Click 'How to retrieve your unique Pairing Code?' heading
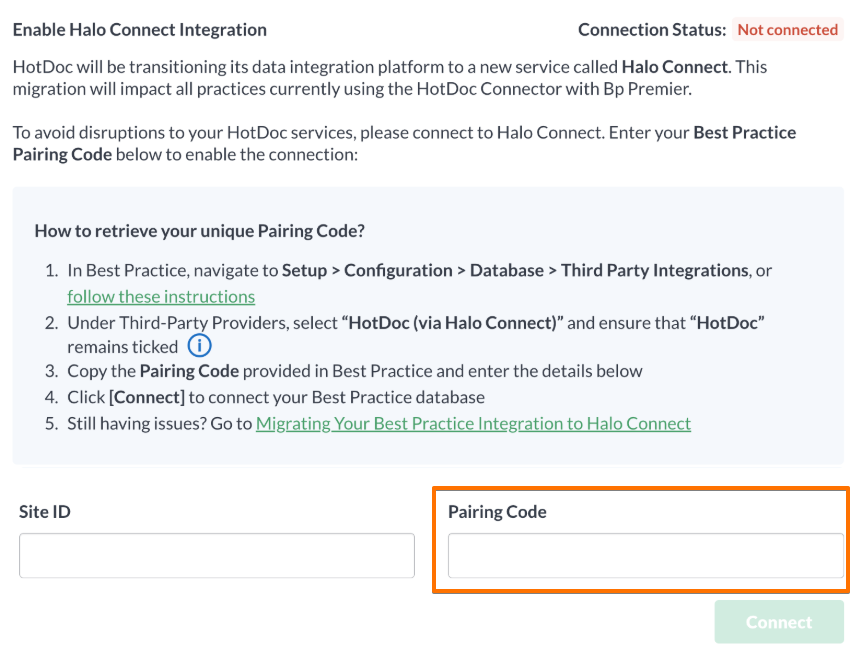Image resolution: width=854 pixels, height=658 pixels. 199,231
